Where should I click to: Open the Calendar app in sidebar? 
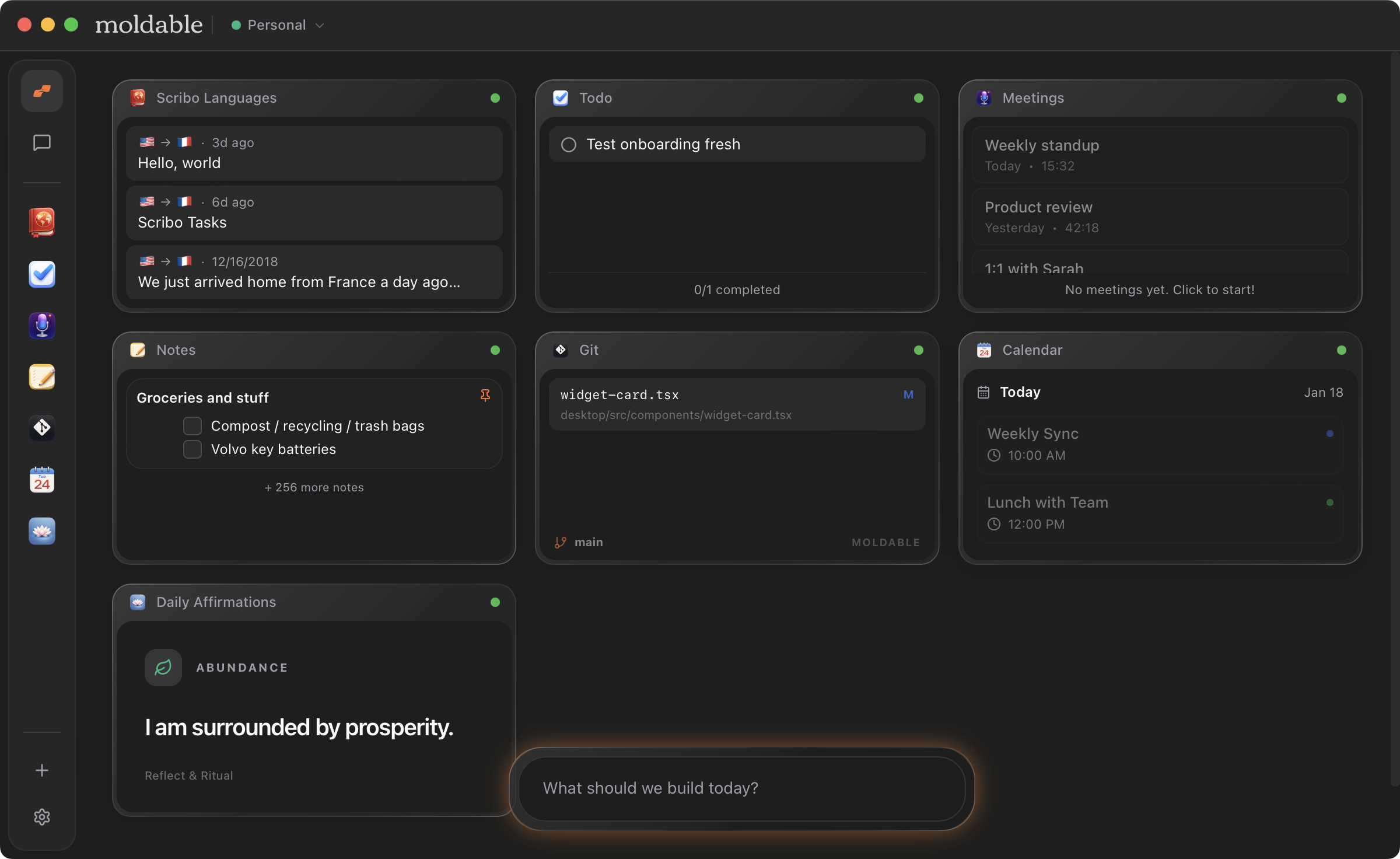point(42,480)
